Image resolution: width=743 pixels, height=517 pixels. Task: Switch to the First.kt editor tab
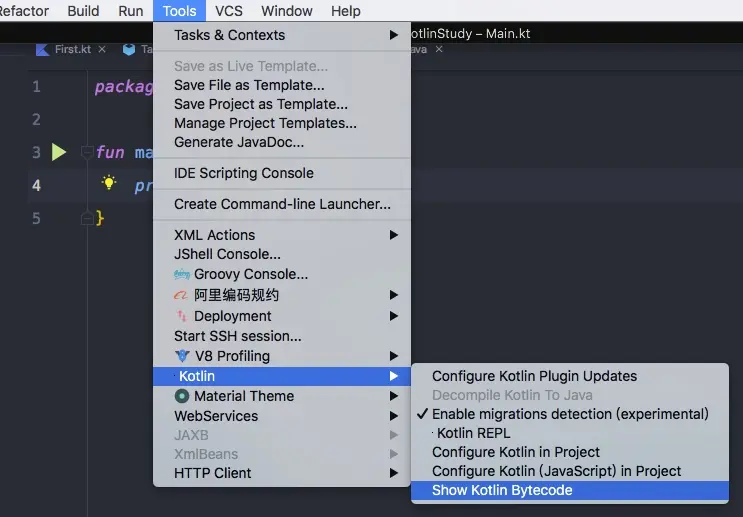72,49
